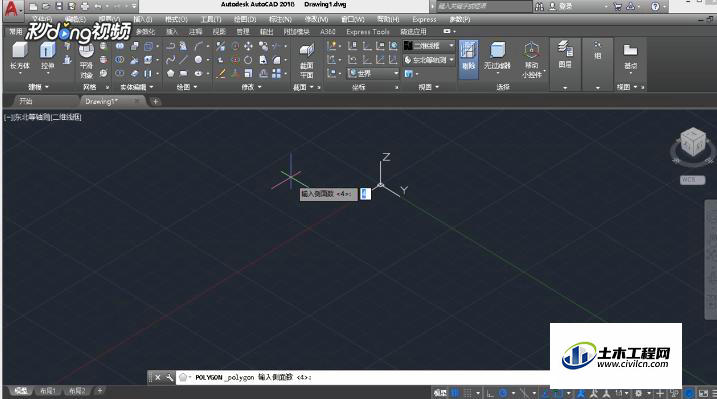Click the polygon side count input box

365,194
